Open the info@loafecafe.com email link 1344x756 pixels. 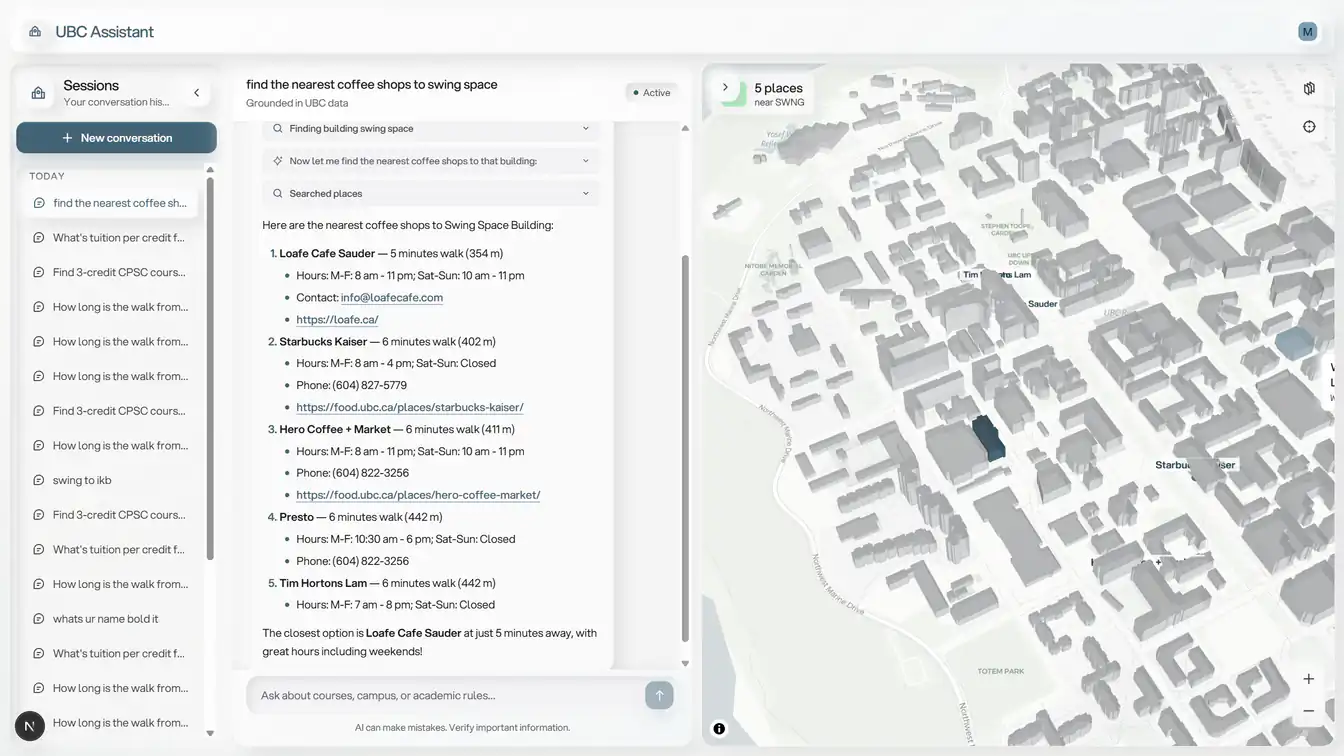point(392,298)
